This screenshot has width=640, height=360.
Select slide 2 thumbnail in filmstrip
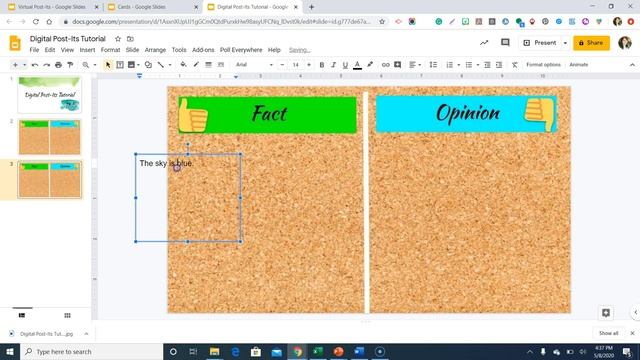49,137
